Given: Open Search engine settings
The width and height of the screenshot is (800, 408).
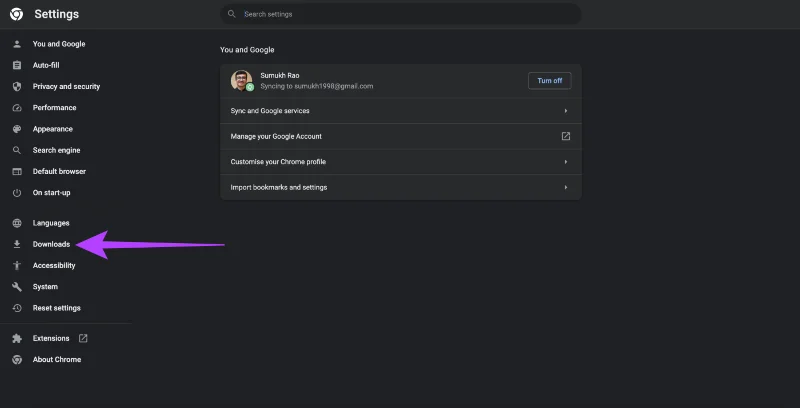Looking at the screenshot, I should point(56,150).
